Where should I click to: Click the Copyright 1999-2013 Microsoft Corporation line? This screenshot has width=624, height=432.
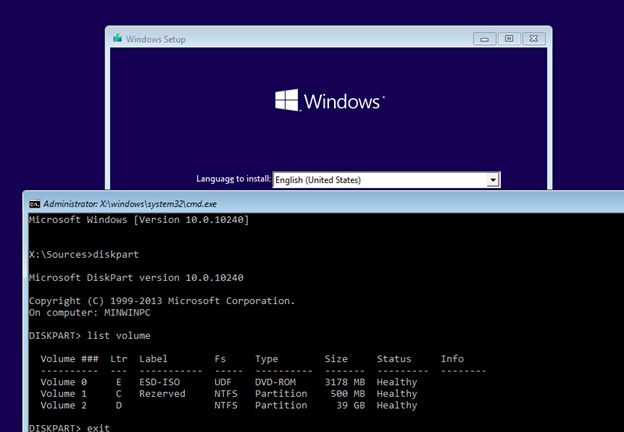162,301
